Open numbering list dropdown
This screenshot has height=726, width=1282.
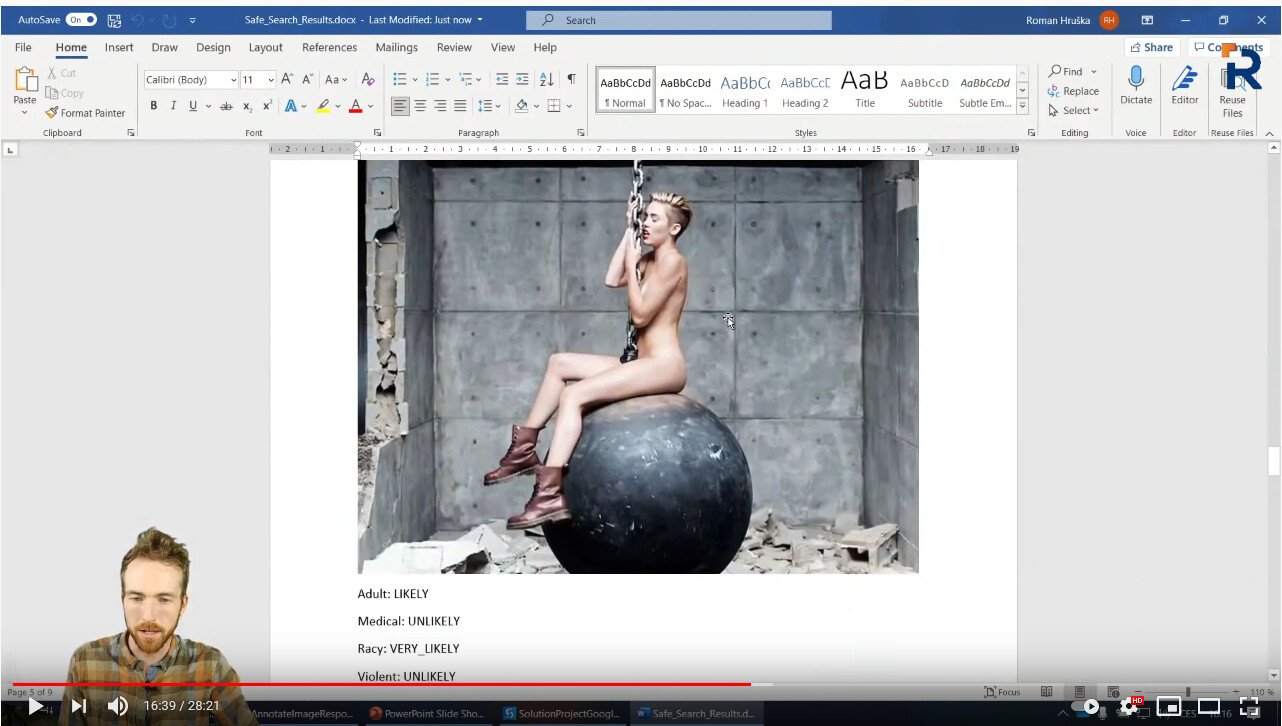(448, 79)
